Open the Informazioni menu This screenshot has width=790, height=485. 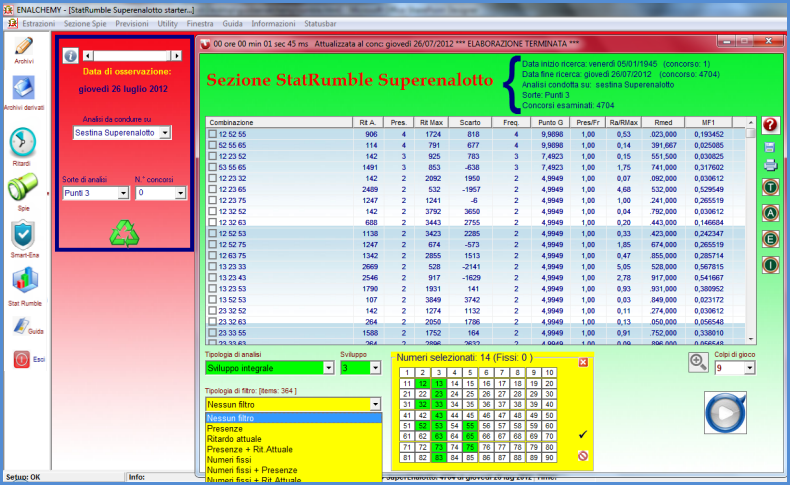[273, 24]
